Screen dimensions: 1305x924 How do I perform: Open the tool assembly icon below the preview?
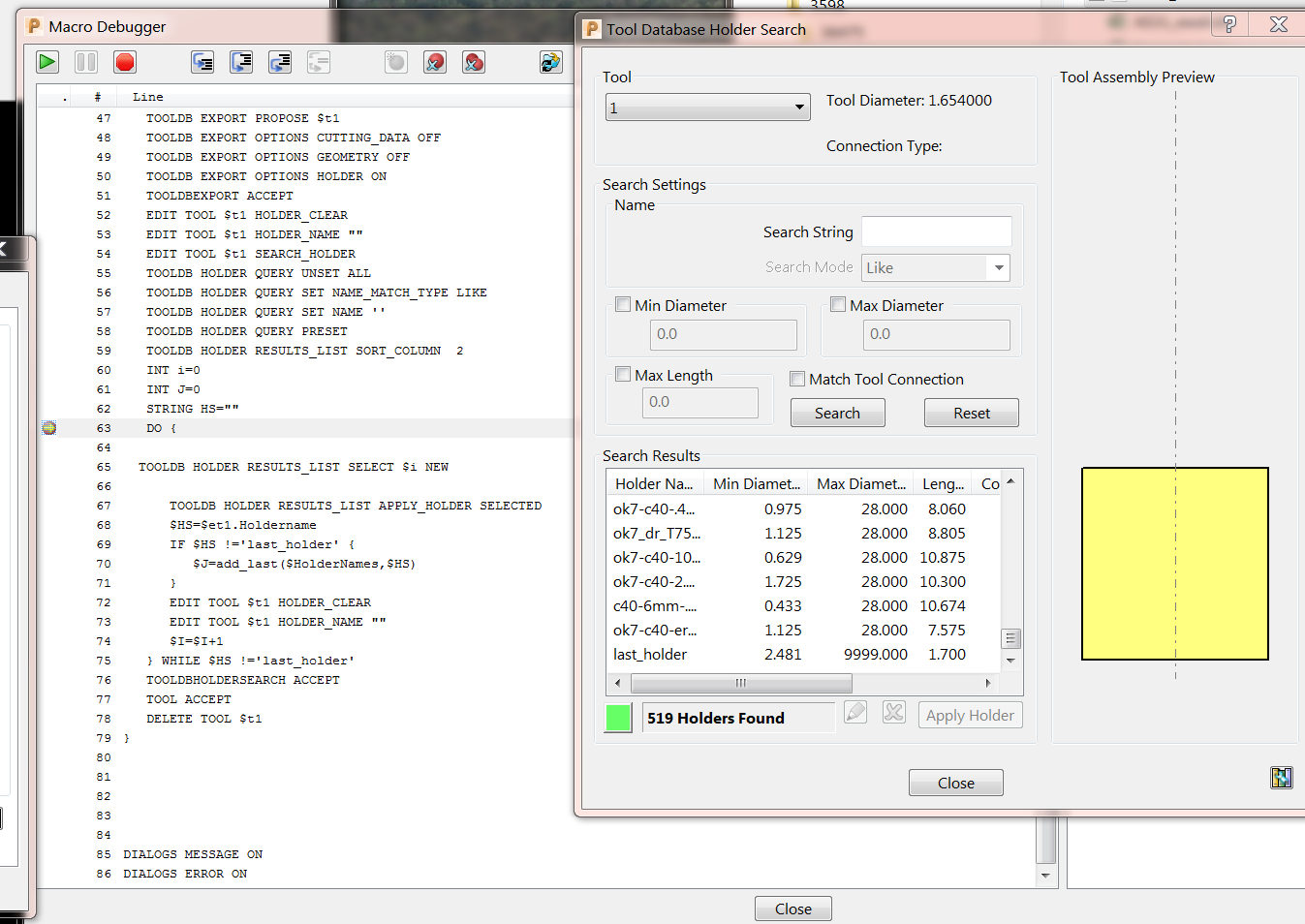(x=1281, y=777)
